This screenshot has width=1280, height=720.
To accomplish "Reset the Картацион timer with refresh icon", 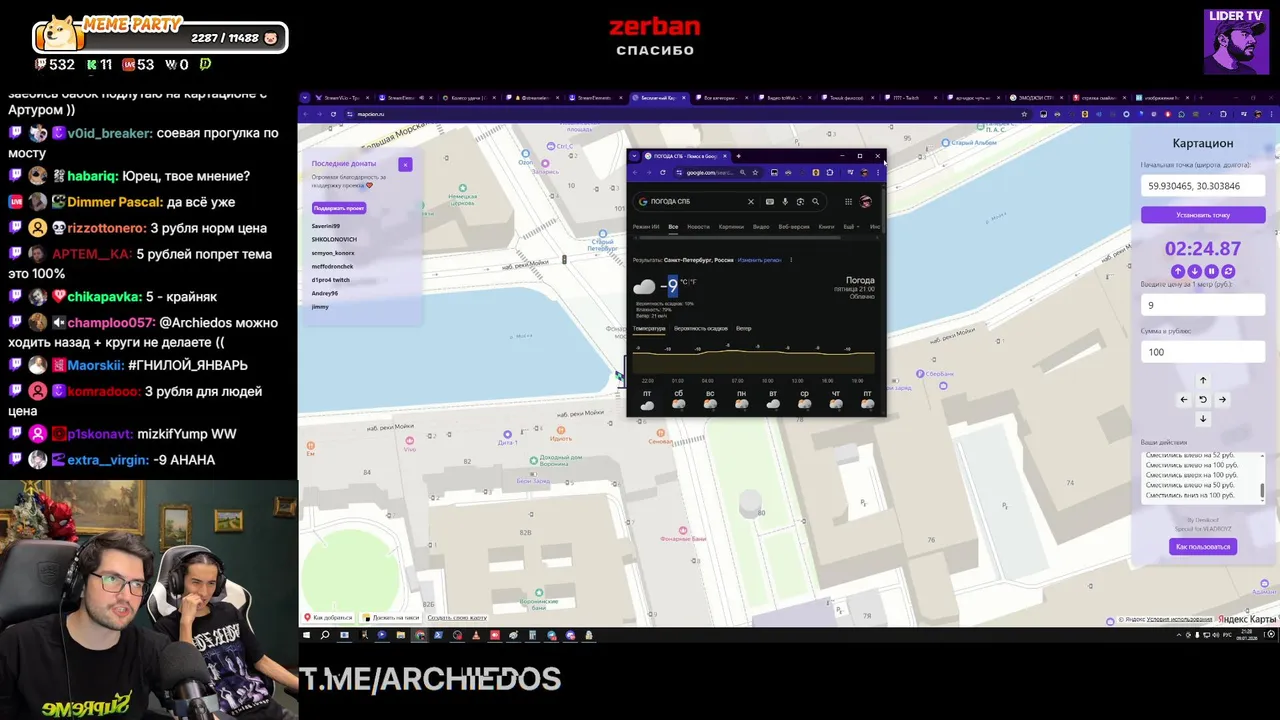I will point(1228,271).
